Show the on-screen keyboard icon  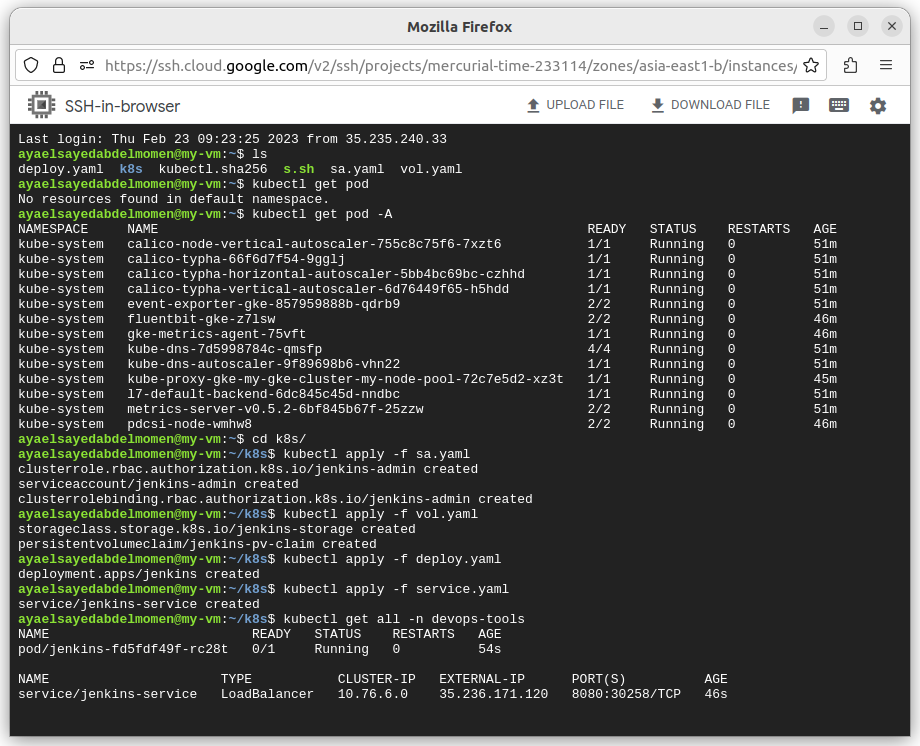pos(838,105)
